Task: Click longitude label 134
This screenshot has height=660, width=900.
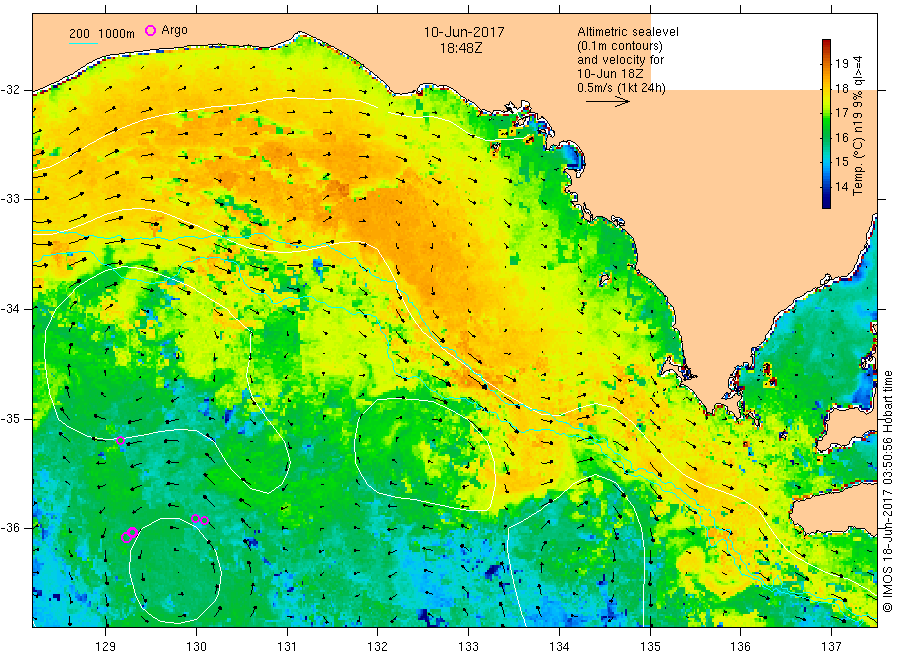Action: [559, 647]
